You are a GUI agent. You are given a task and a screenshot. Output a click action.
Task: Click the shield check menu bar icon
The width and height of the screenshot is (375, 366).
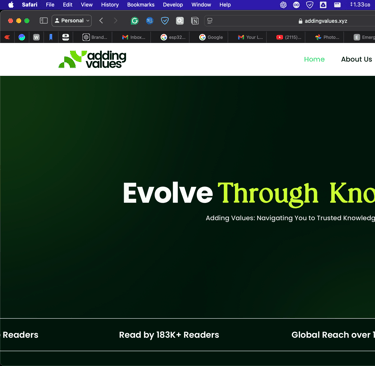pos(310,5)
